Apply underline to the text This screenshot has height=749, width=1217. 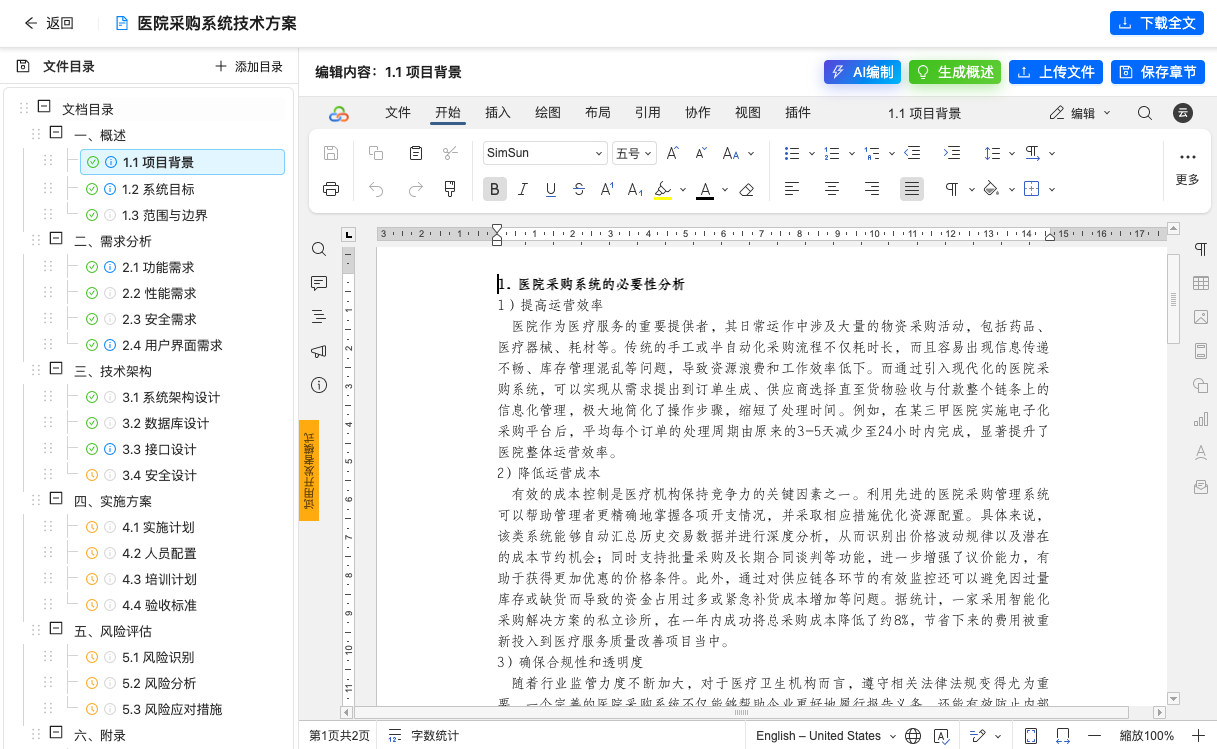[551, 188]
